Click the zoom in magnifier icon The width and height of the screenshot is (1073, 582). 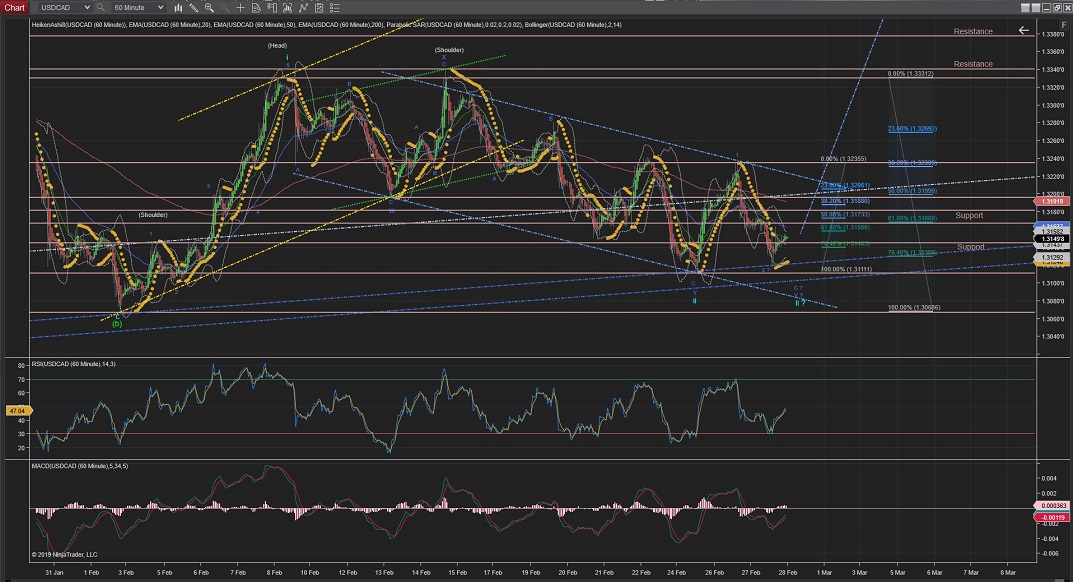tap(209, 7)
